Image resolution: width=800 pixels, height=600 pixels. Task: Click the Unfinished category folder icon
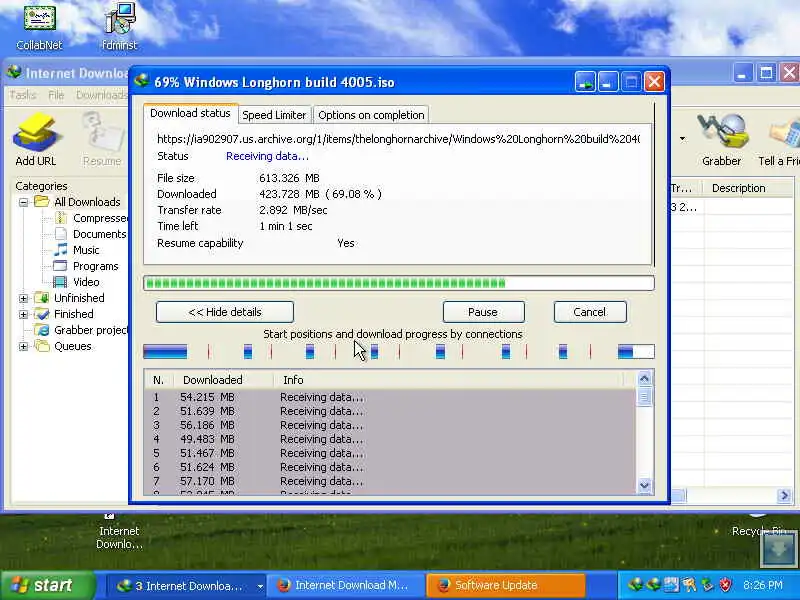coord(42,298)
